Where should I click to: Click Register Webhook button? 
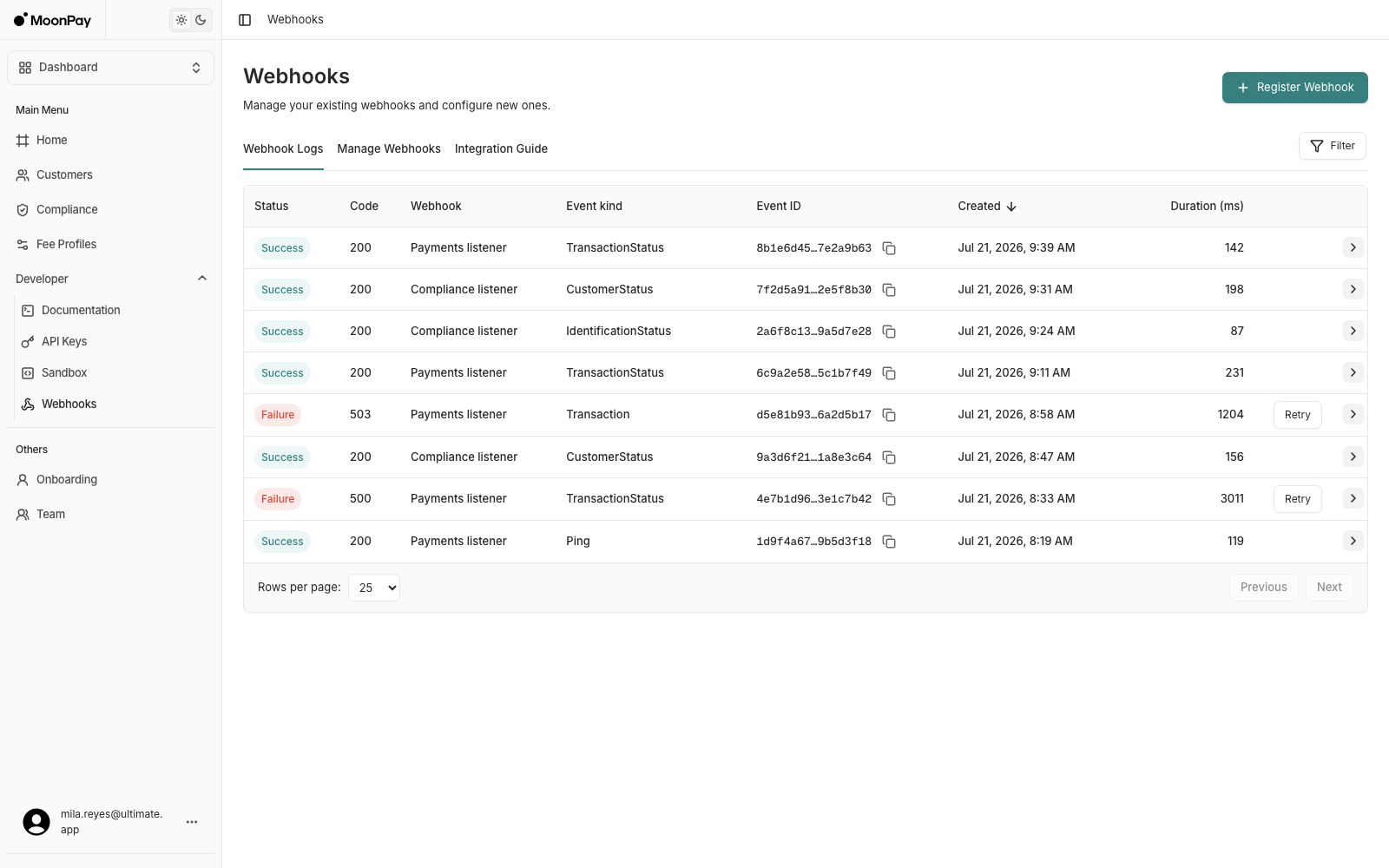click(1294, 88)
